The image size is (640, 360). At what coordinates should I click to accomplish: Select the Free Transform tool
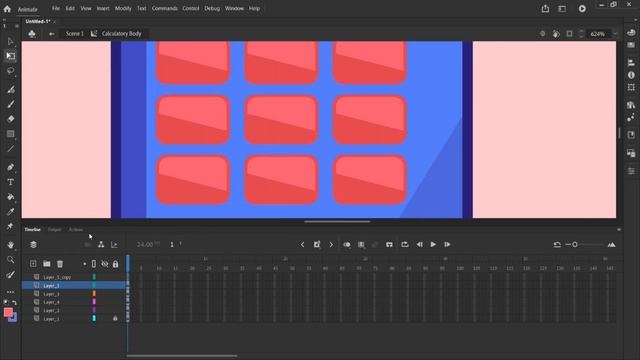point(11,56)
